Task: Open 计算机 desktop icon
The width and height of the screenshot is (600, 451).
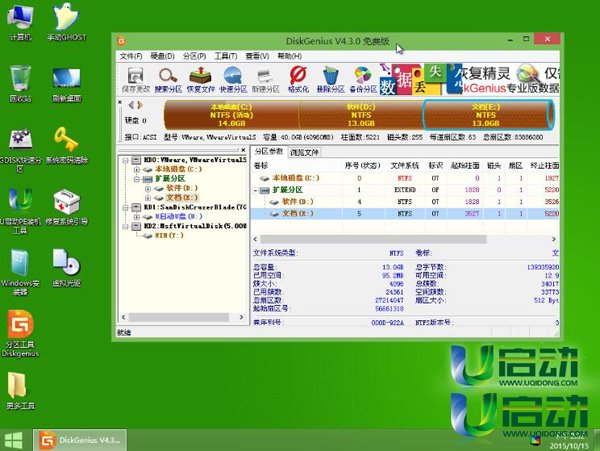Action: point(20,22)
